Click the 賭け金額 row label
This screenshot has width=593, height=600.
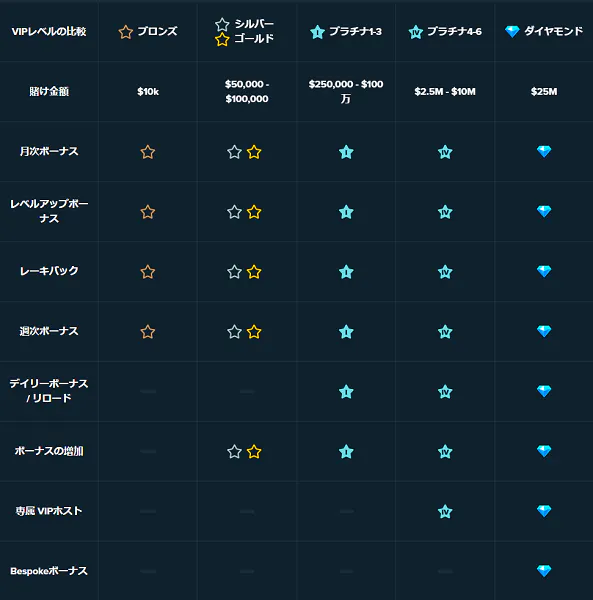(x=49, y=91)
